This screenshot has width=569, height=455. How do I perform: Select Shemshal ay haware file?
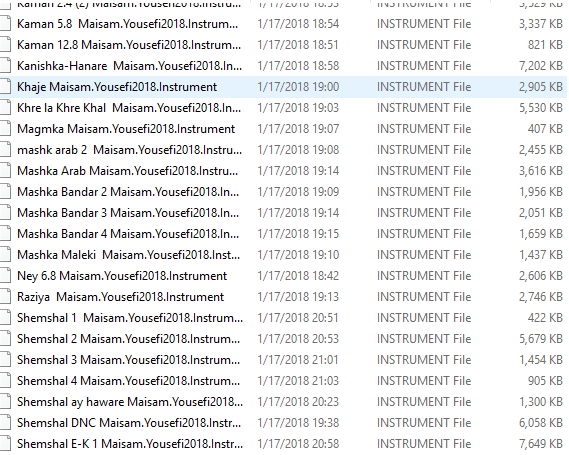(130, 402)
